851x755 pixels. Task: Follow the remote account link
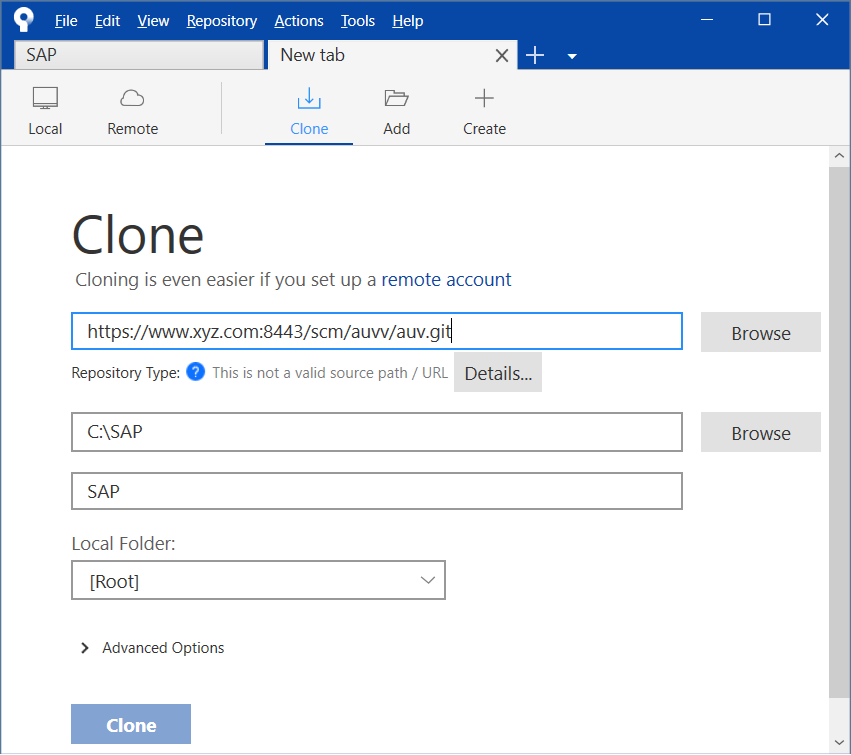pos(446,280)
